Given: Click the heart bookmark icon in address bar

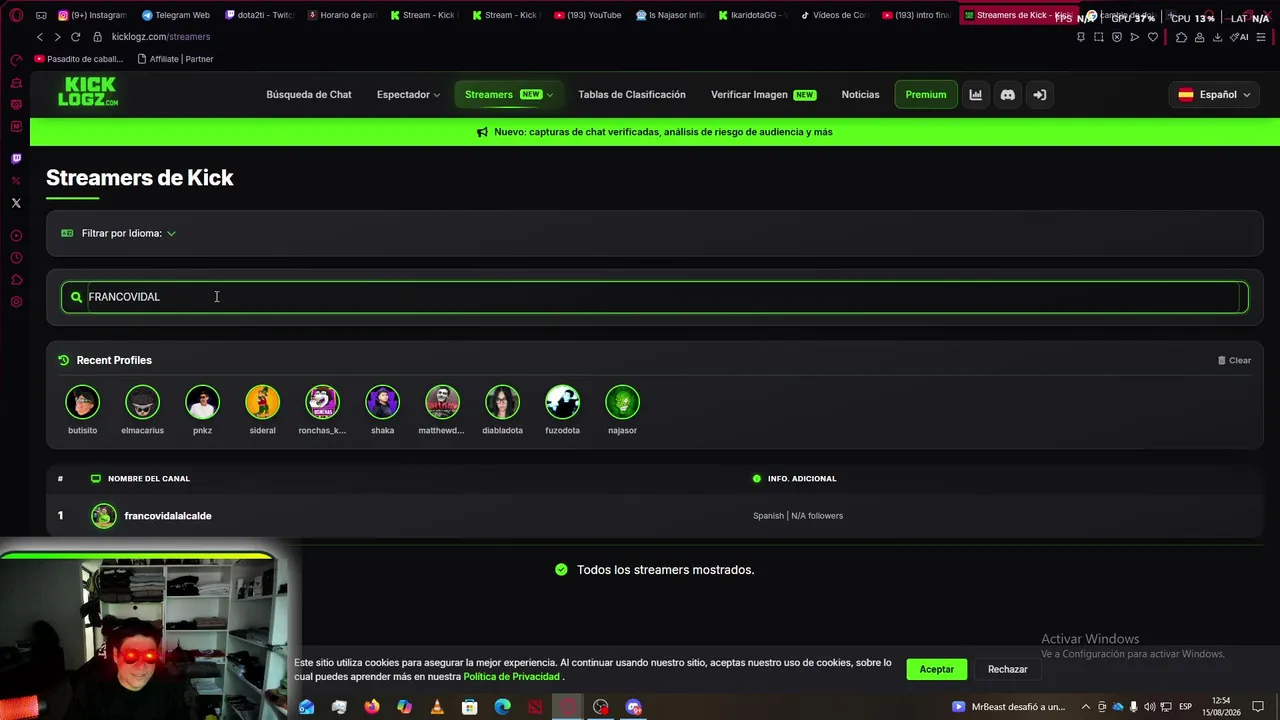Looking at the screenshot, I should pyautogui.click(x=1152, y=37).
